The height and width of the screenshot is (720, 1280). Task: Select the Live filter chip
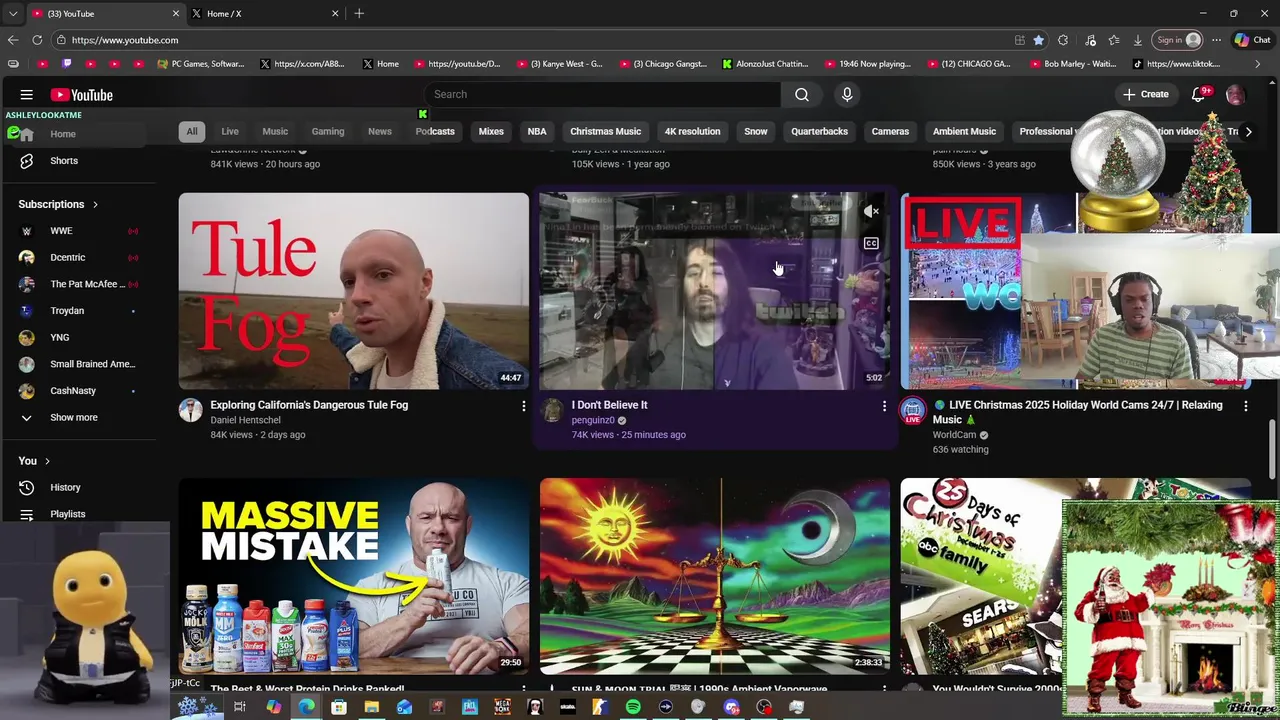click(230, 131)
